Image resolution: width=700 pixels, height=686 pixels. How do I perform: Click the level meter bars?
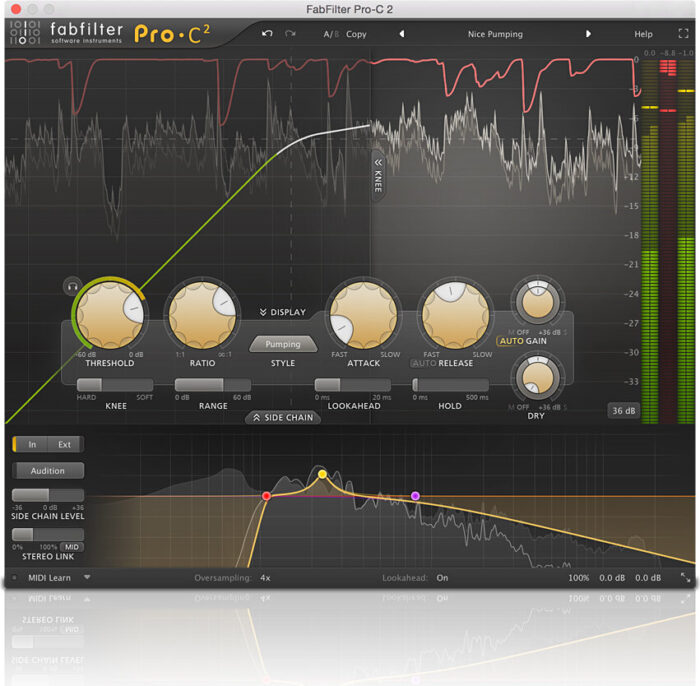pyautogui.click(x=667, y=241)
